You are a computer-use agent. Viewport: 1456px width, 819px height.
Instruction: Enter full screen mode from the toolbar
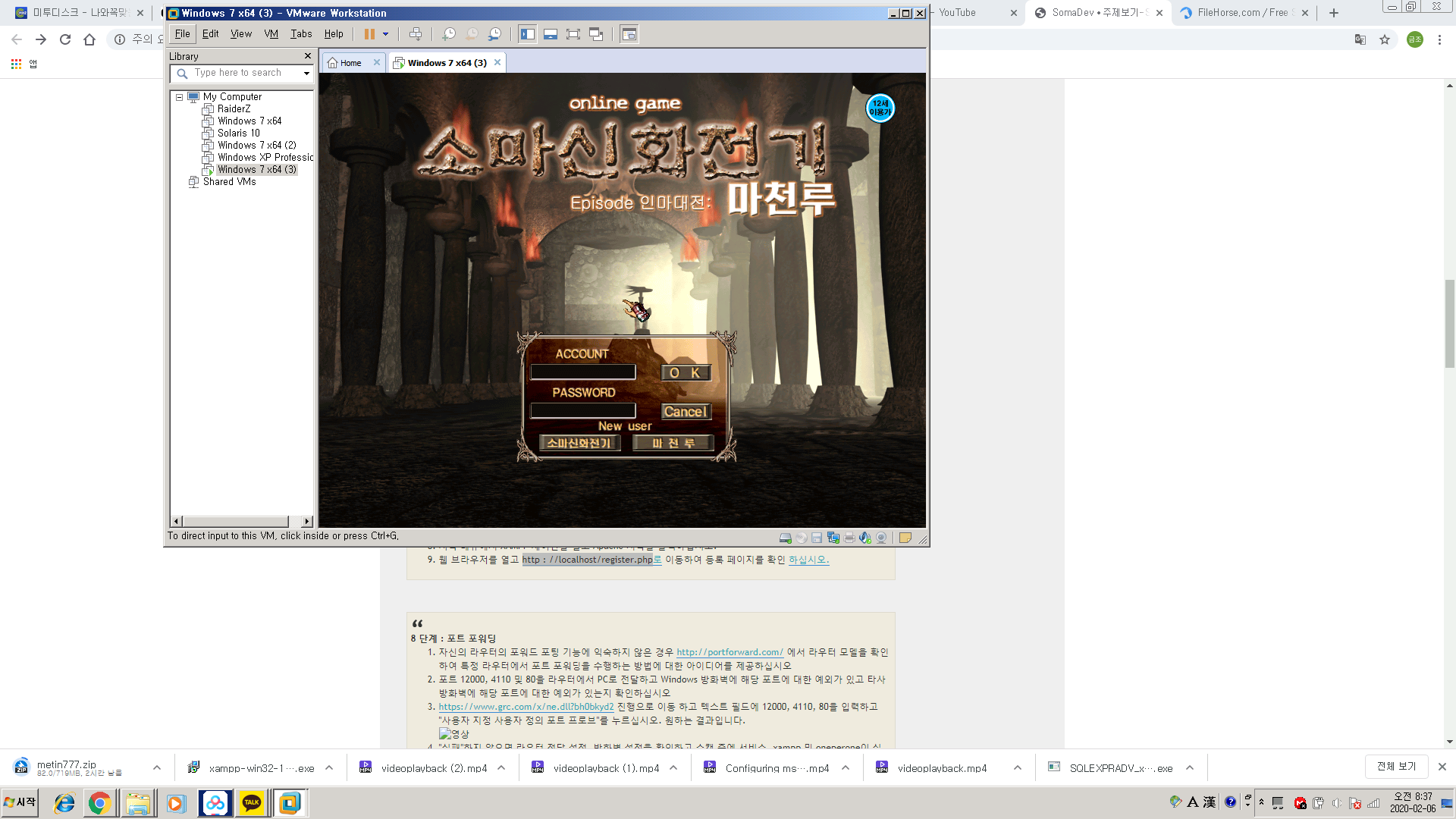[x=573, y=34]
